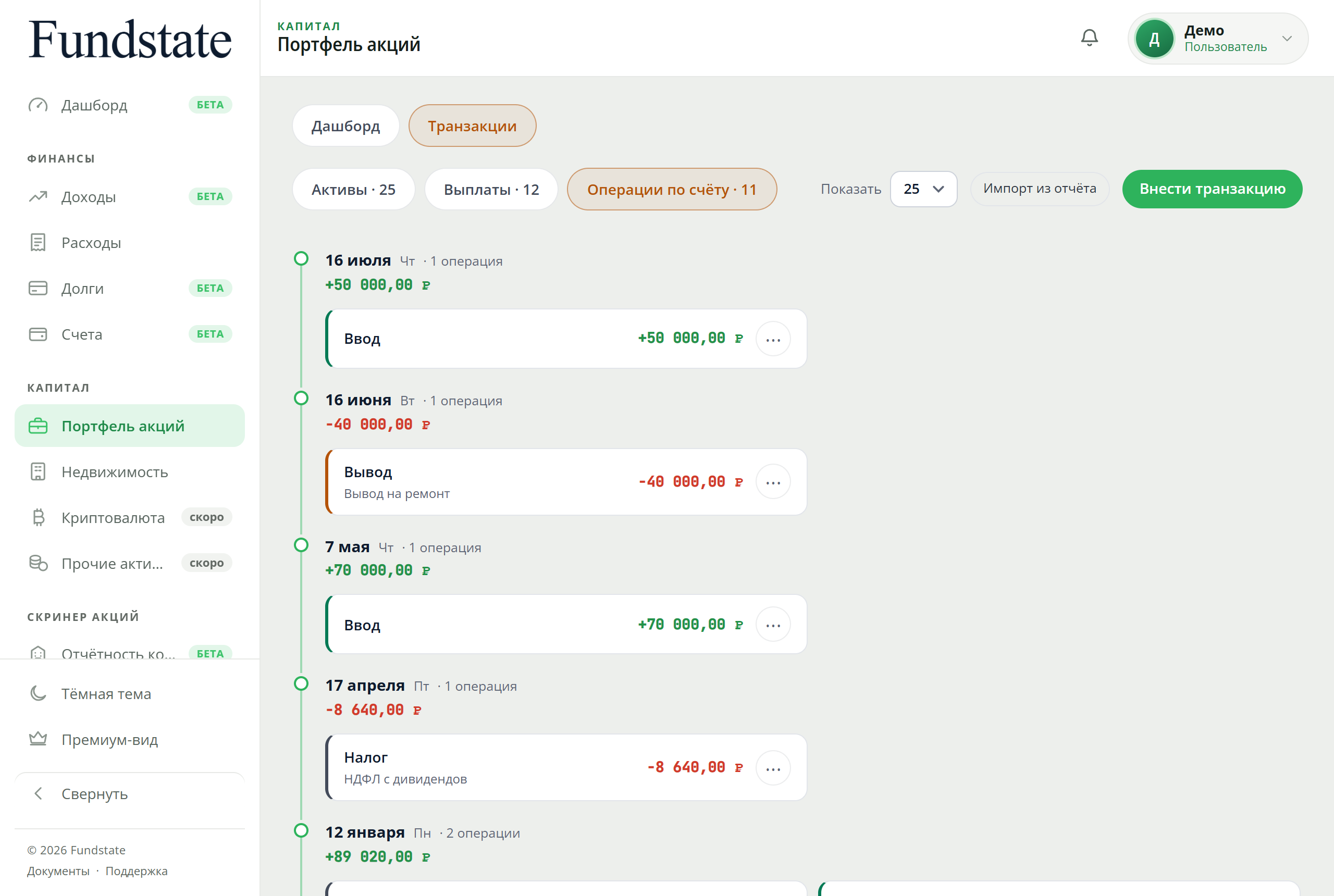Open Доходы in the sidebar
This screenshot has height=896, width=1334.
coord(130,196)
